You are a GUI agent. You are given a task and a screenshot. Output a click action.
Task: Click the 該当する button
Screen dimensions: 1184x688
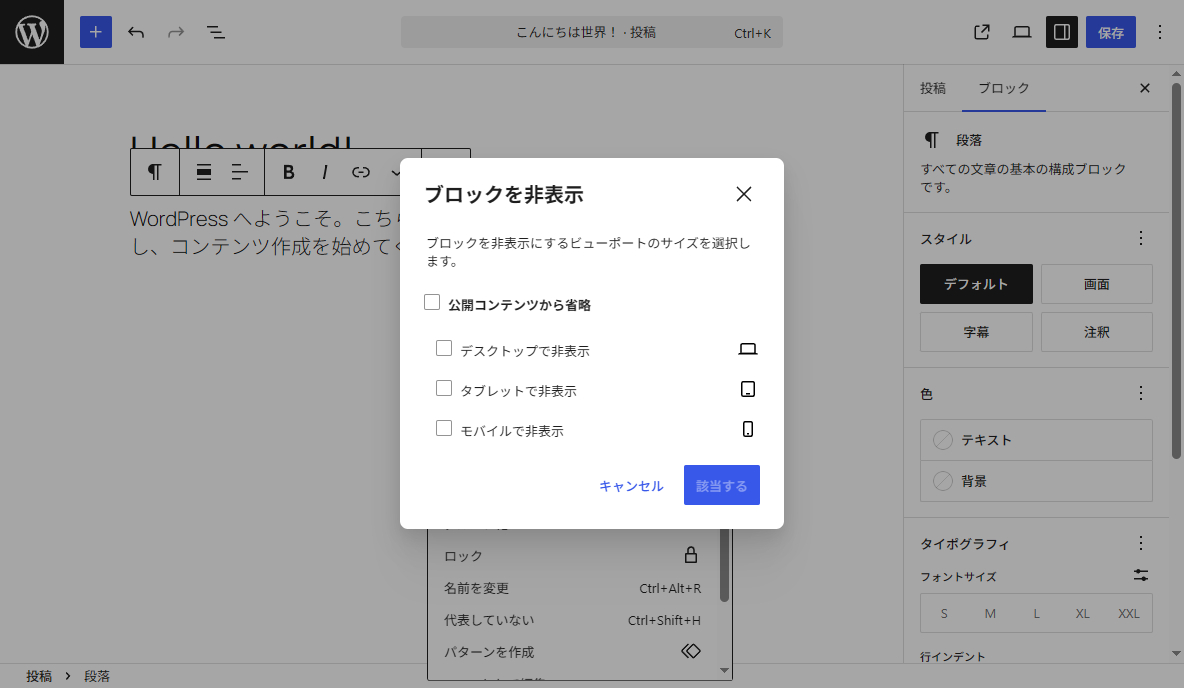721,485
